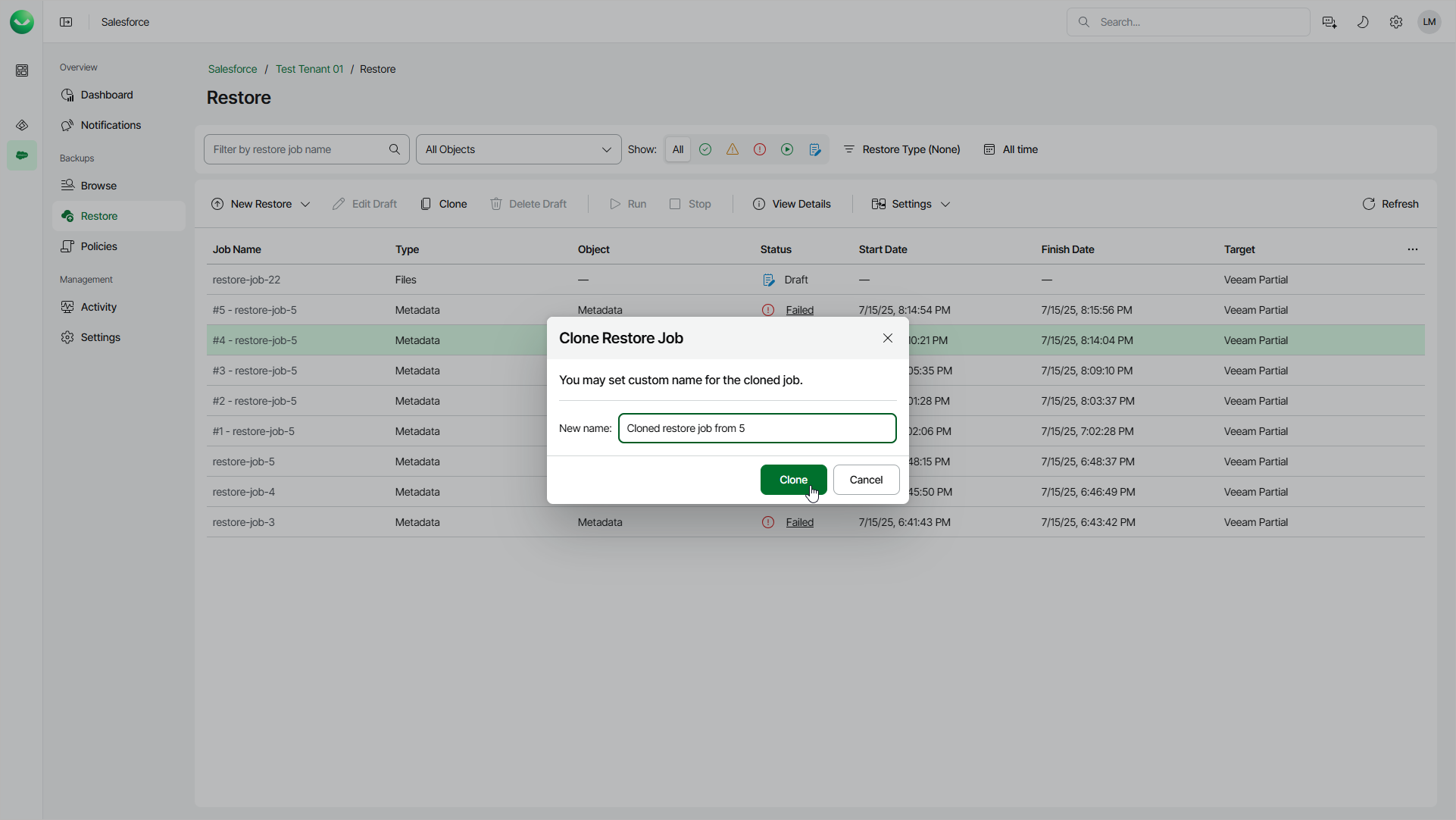This screenshot has width=1456, height=820.
Task: Toggle the sidebar panel icon
Action: pyautogui.click(x=66, y=22)
